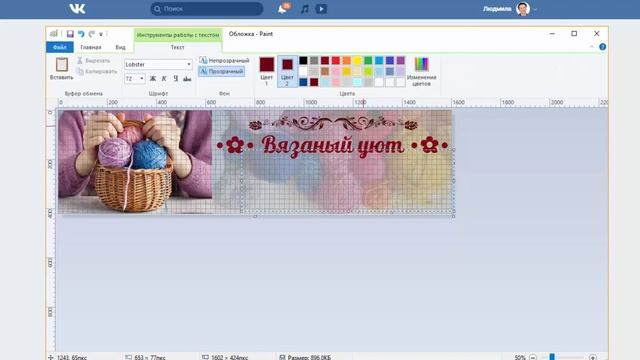The height and width of the screenshot is (360, 640).
Task: Toggle bold Ж formatting
Action: pyautogui.click(x=153, y=78)
